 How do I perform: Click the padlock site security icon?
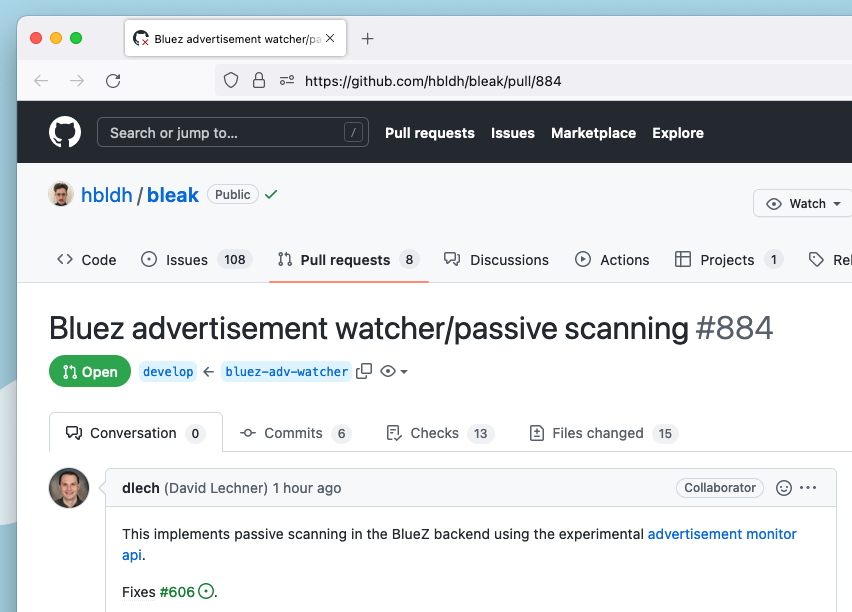click(259, 80)
